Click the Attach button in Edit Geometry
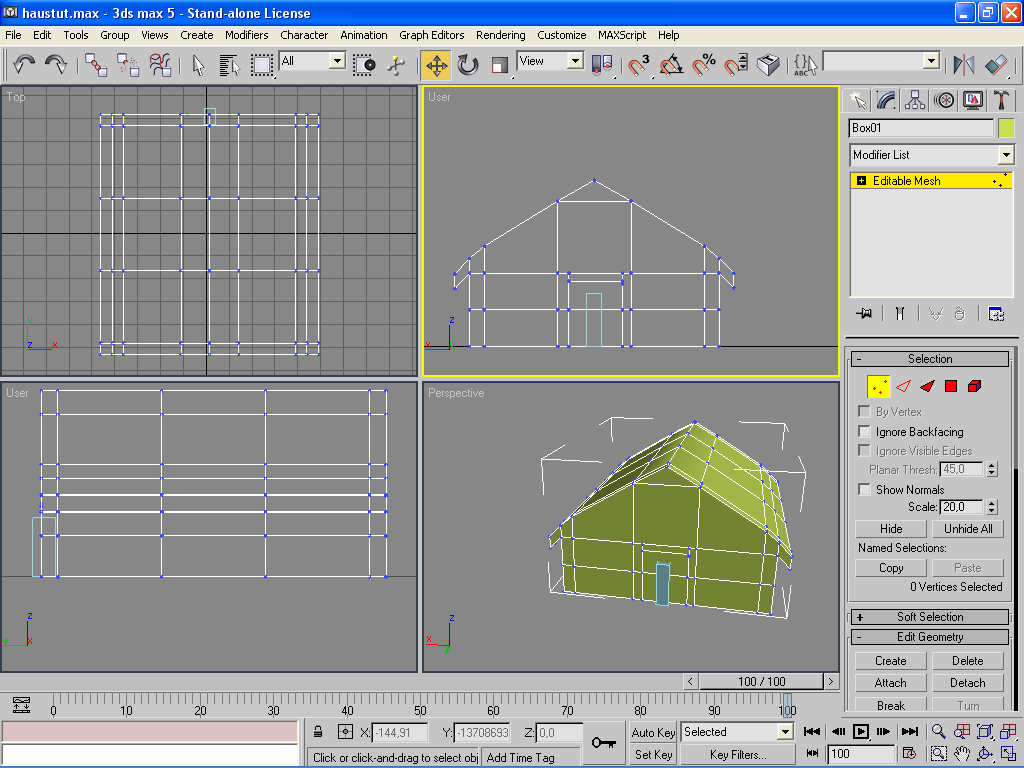This screenshot has height=768, width=1024. (890, 683)
